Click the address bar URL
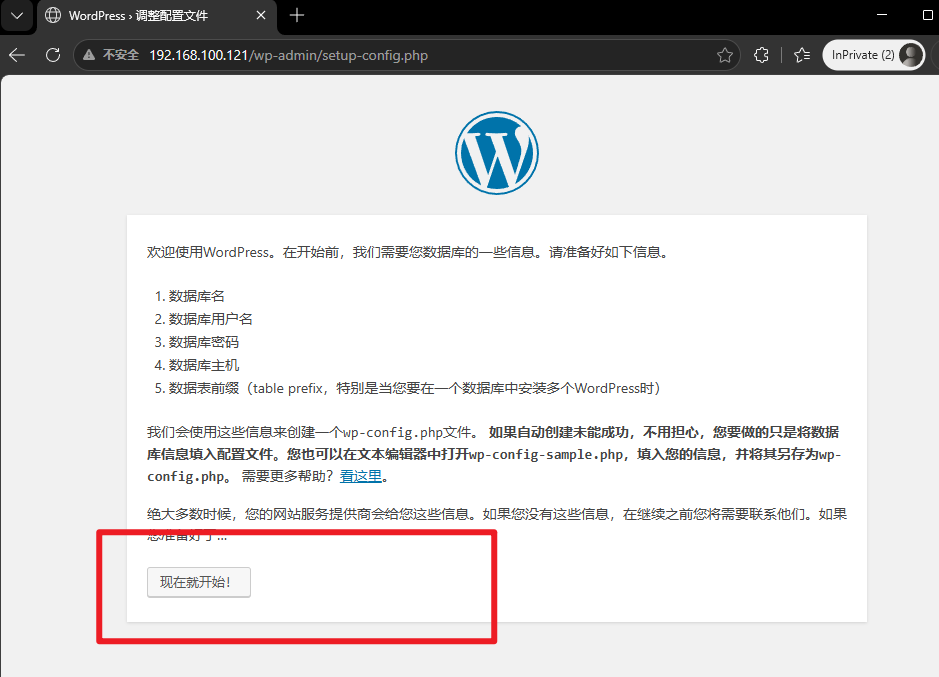The height and width of the screenshot is (677, 939). pos(289,55)
